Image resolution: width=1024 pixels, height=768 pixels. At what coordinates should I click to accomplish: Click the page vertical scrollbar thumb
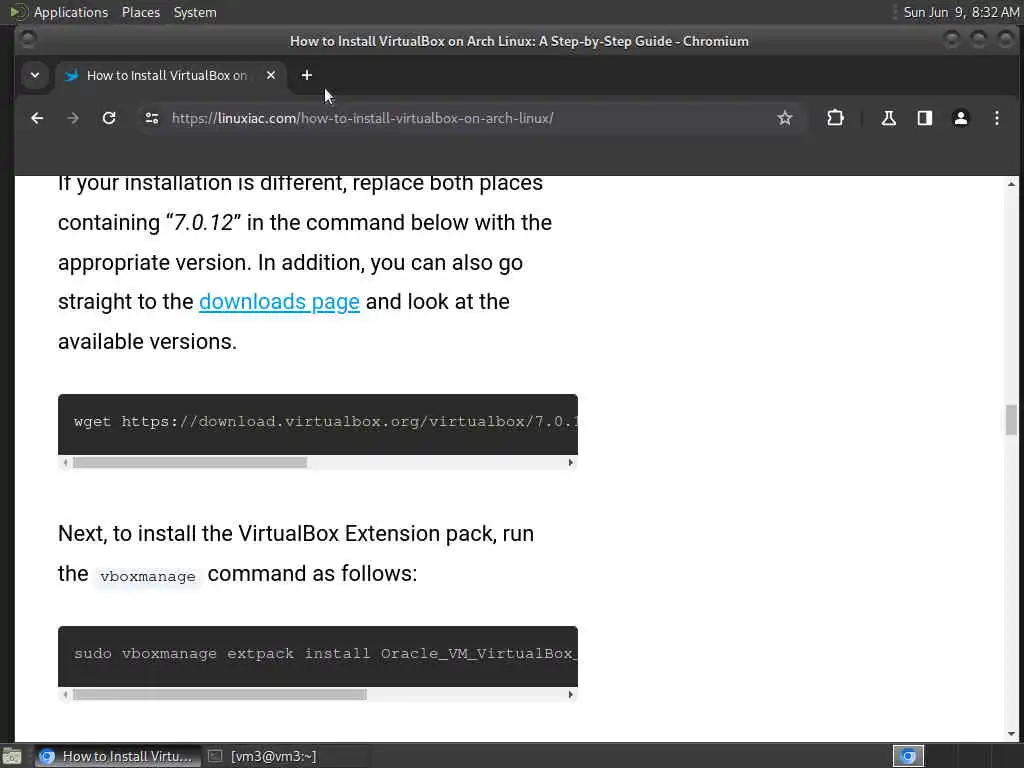(1011, 420)
